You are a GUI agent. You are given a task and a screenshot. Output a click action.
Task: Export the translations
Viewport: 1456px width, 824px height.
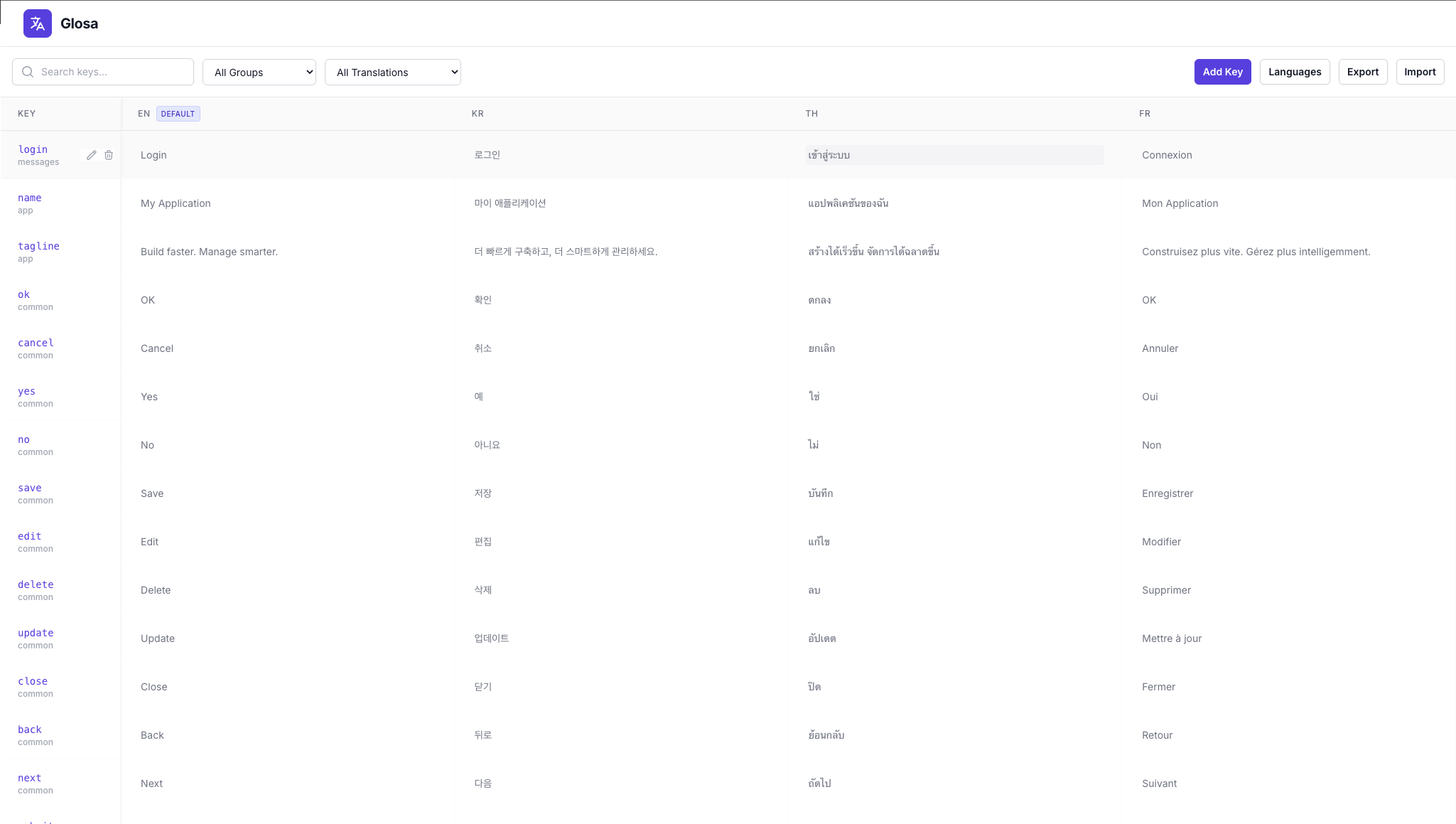[x=1362, y=72]
